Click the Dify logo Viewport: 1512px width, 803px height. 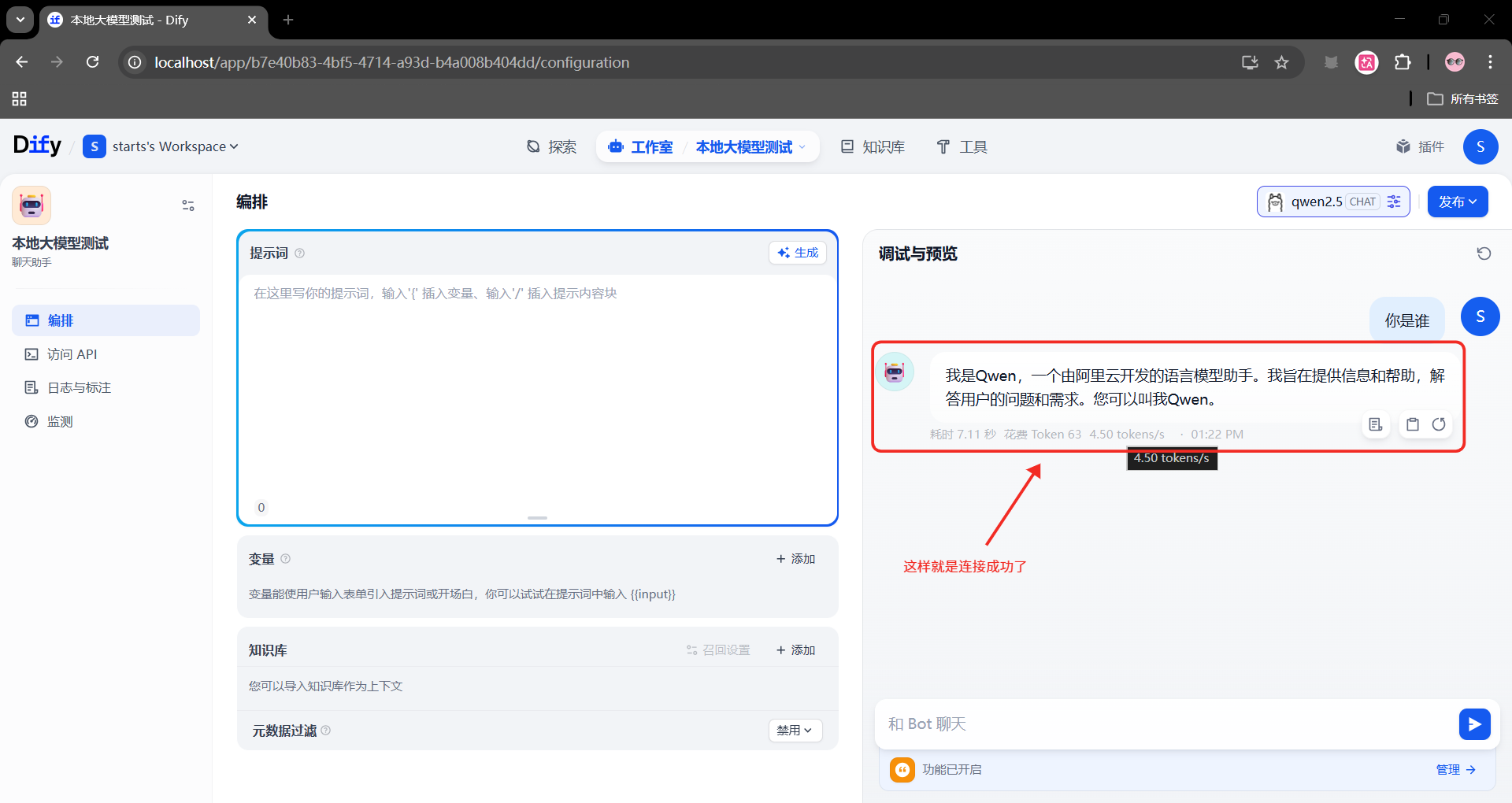[x=37, y=146]
